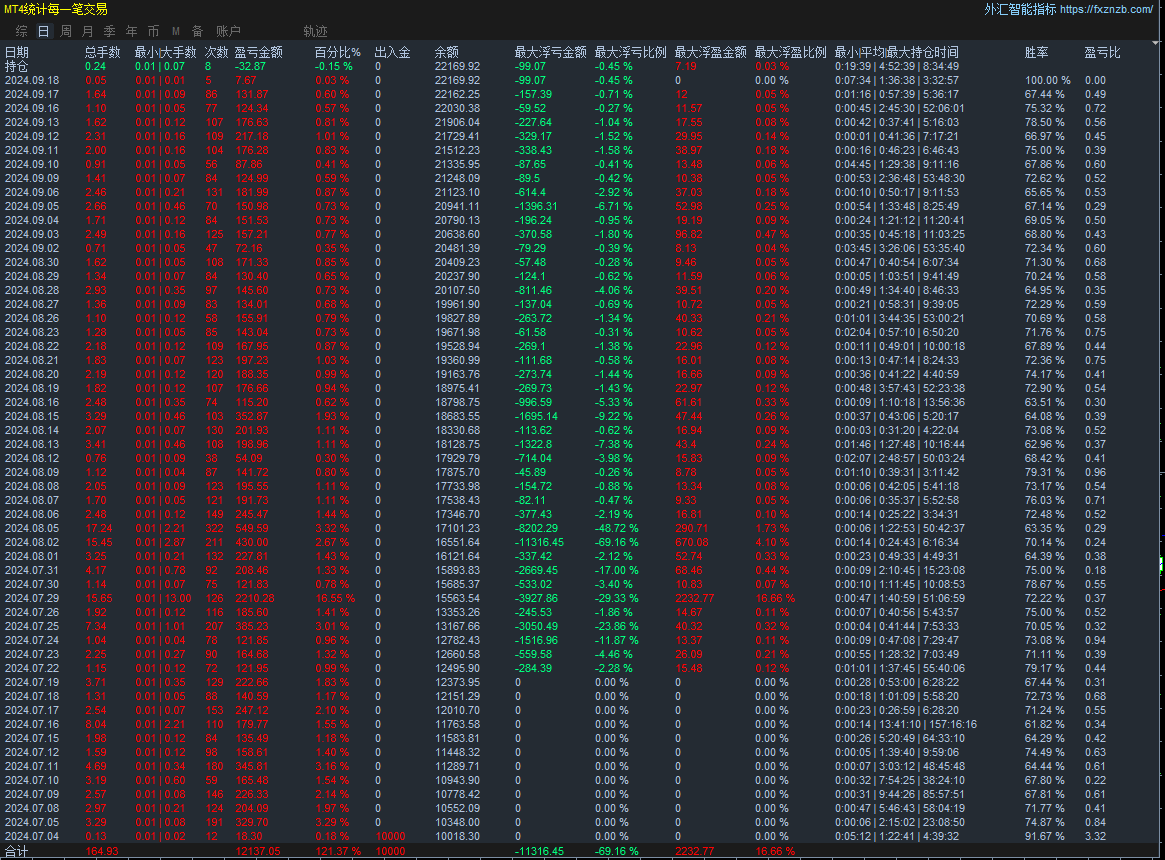
Task: Click the 121.37 % total percentage
Action: [x=338, y=851]
